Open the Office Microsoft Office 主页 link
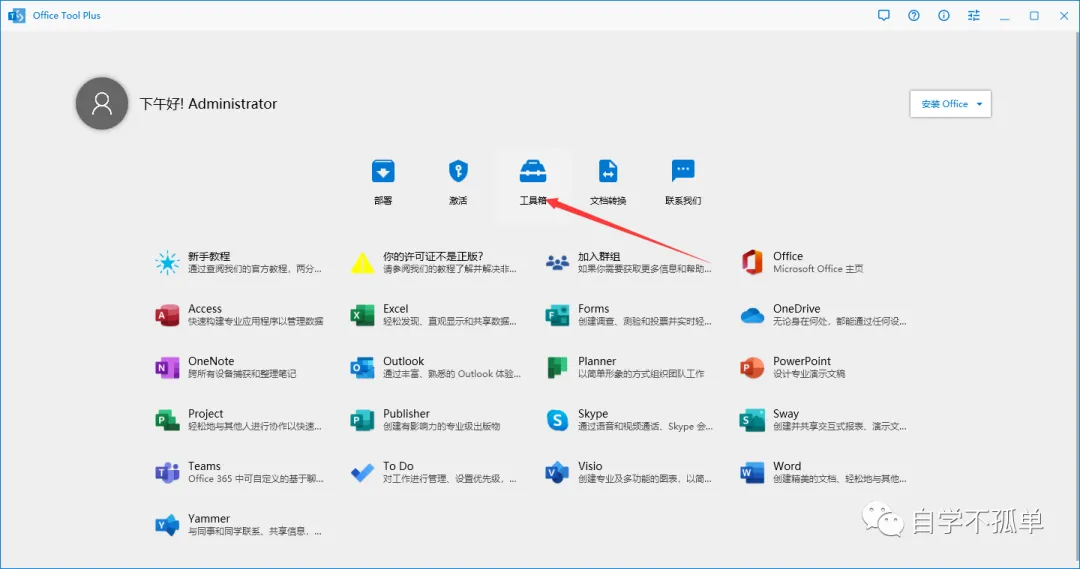Viewport: 1080px width, 569px height. point(803,262)
